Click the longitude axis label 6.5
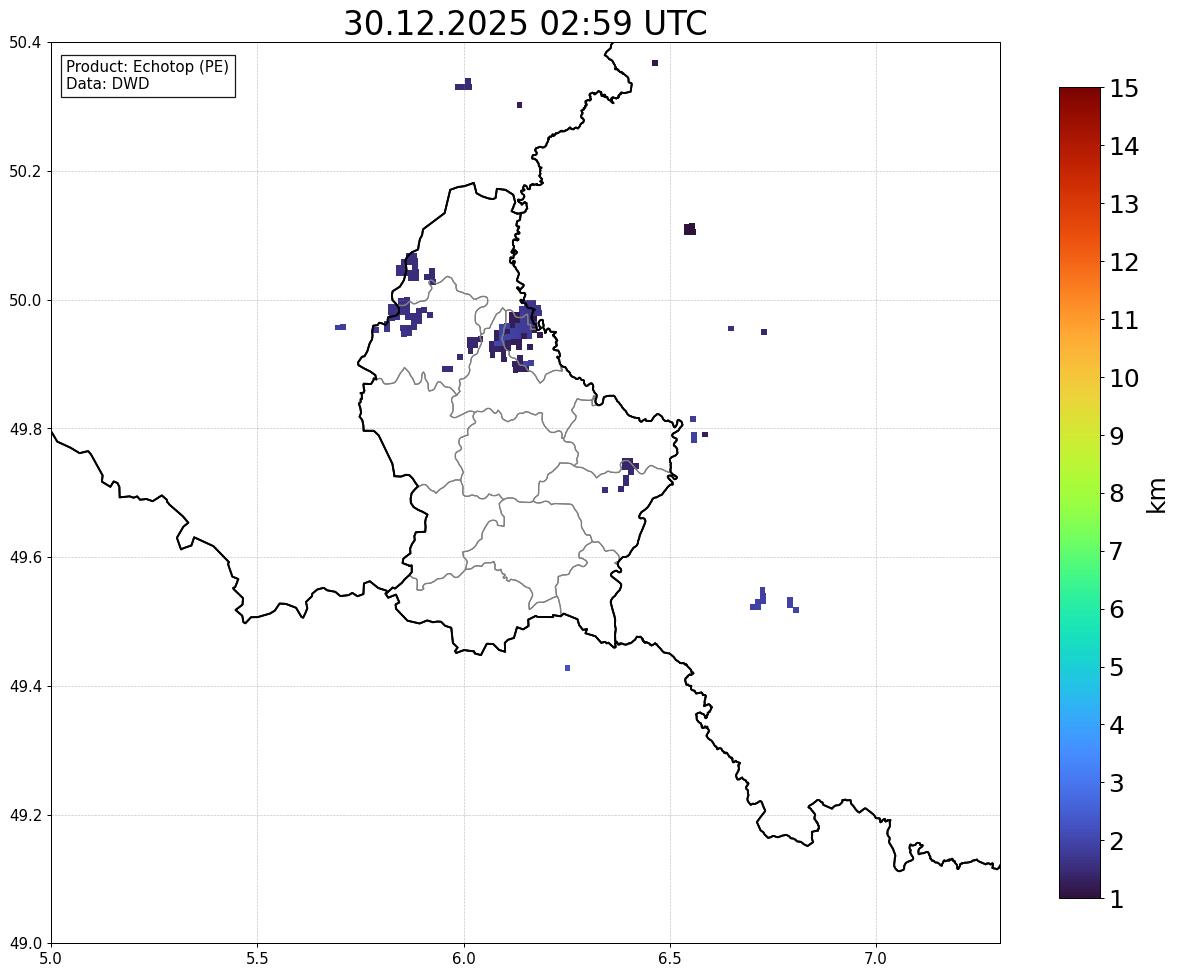 click(x=670, y=959)
